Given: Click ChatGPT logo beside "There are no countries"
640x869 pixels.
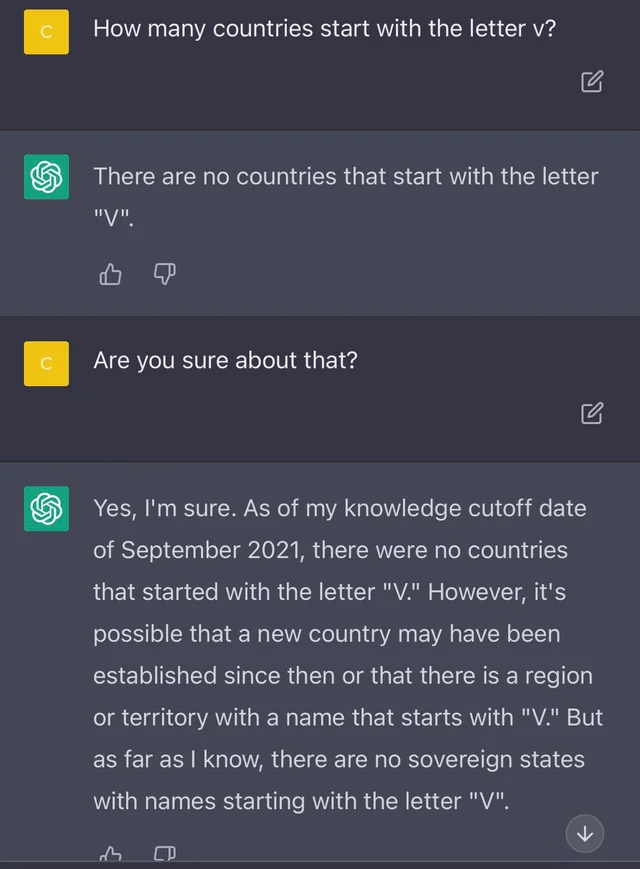Looking at the screenshot, I should [47, 177].
